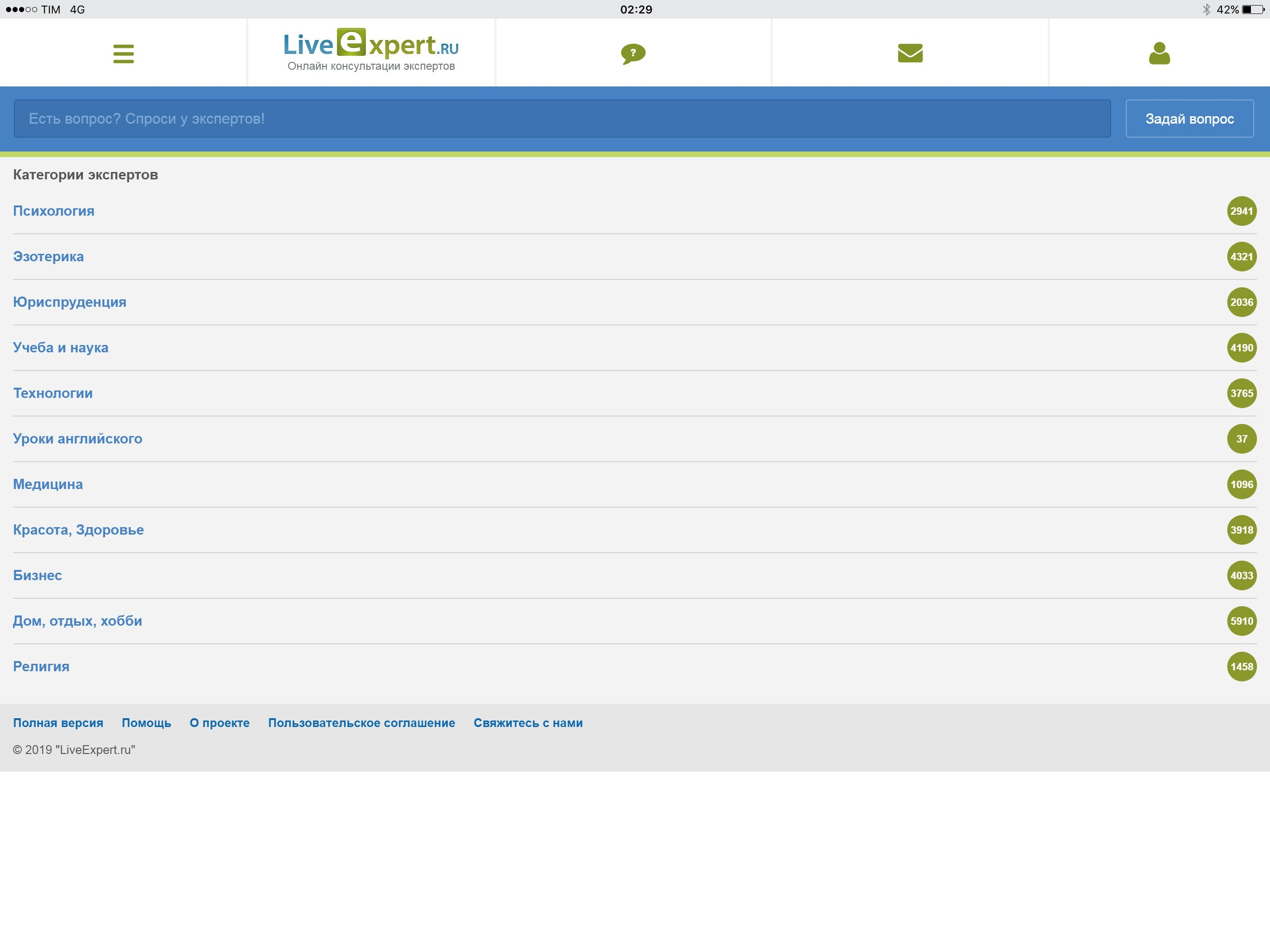This screenshot has width=1270, height=952.
Task: Open the 'О проекте' footer link
Action: [x=219, y=723]
